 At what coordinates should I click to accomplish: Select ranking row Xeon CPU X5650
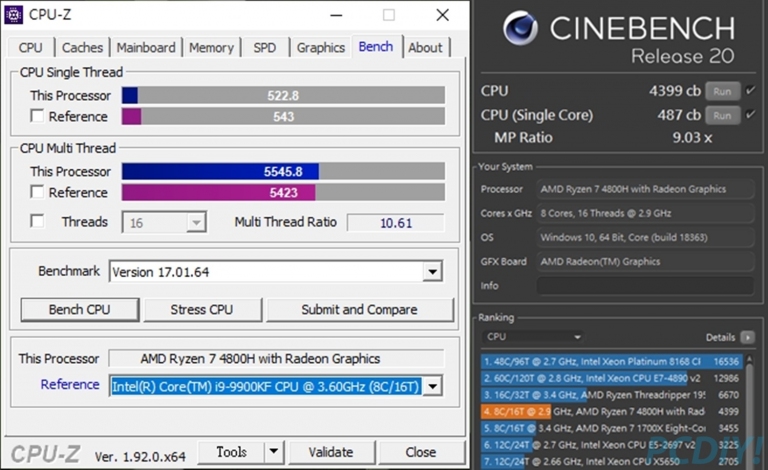click(611, 461)
